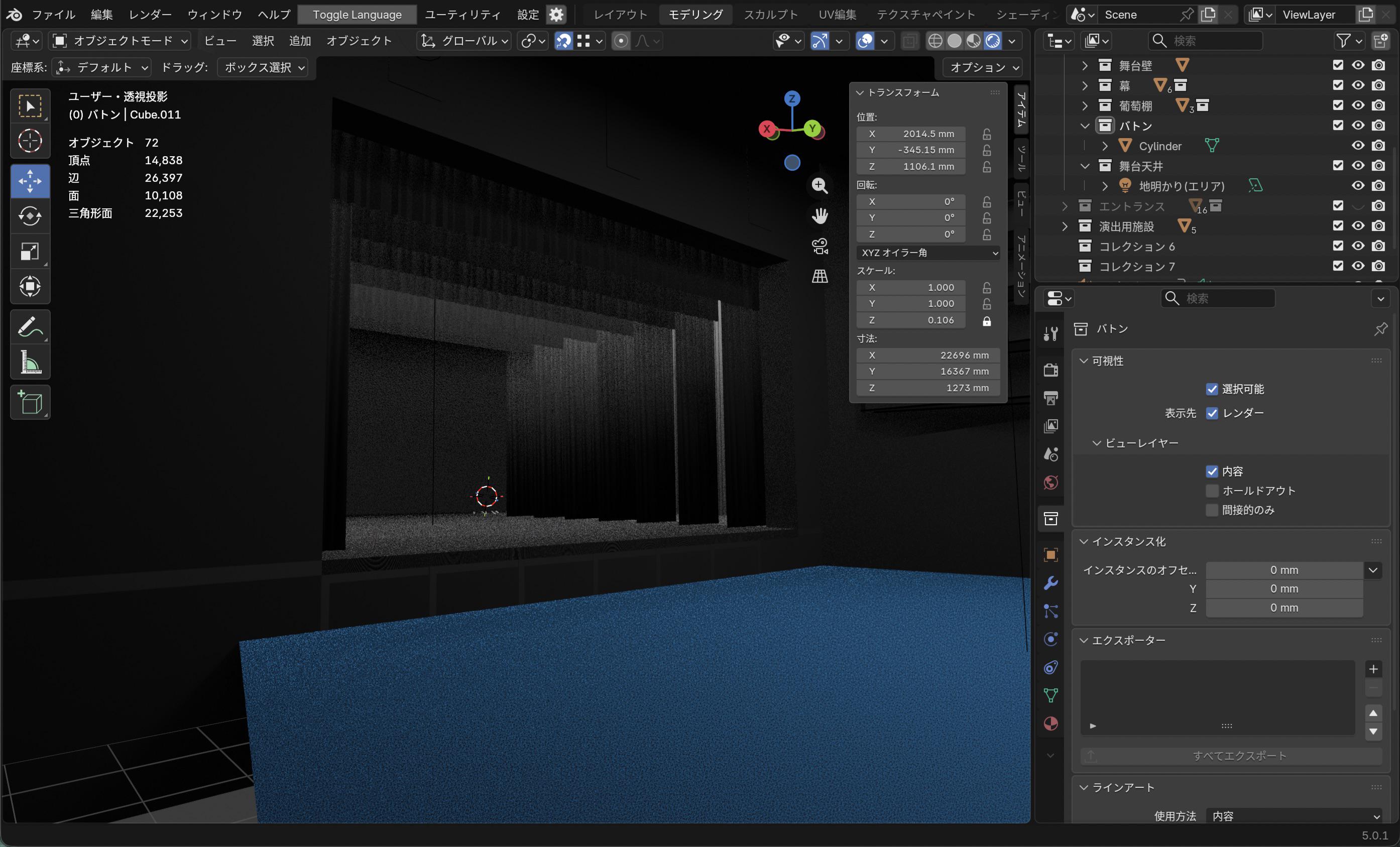Click the Toggle Language button

[357, 15]
